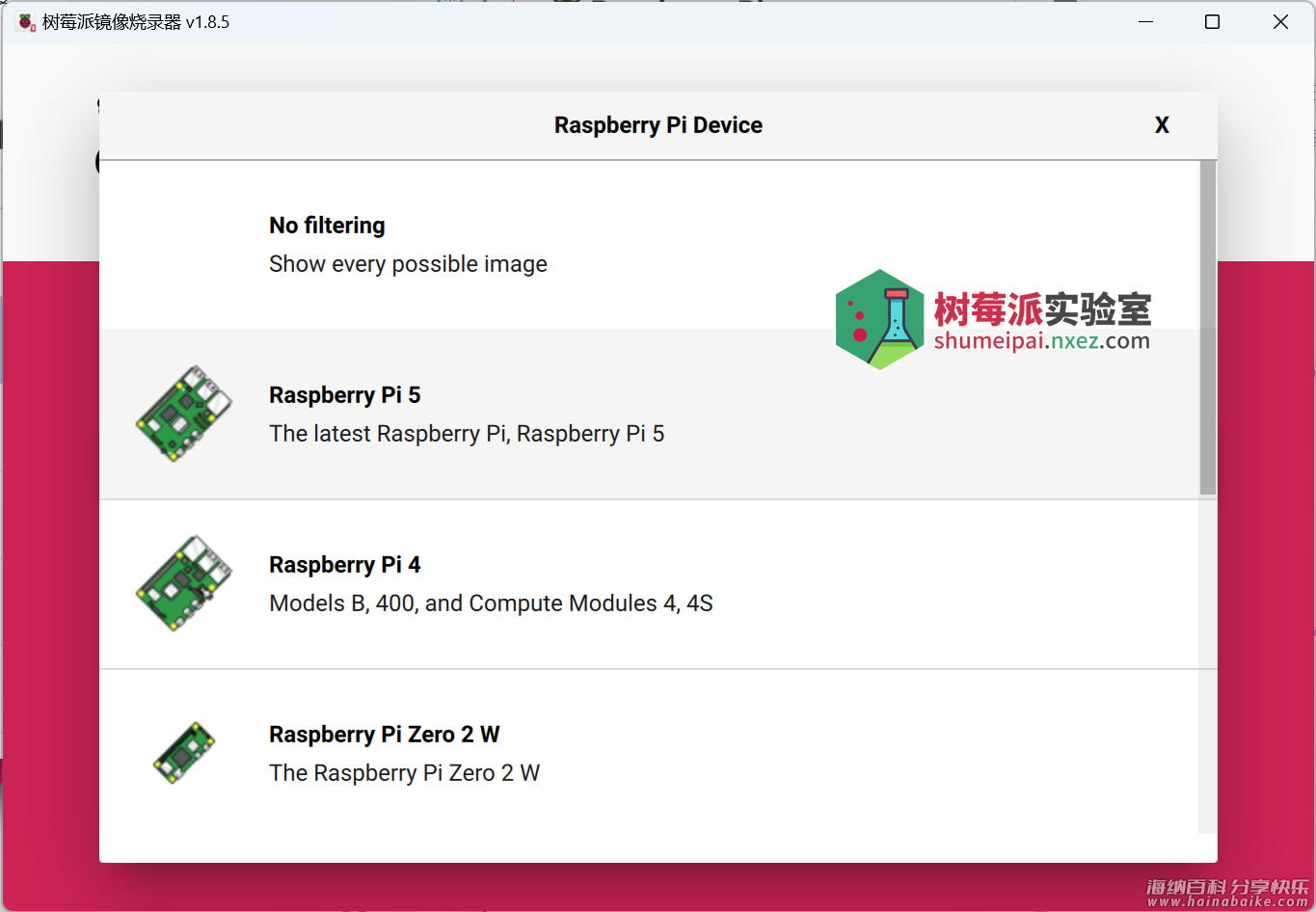Minimize the imager window

click(x=1146, y=21)
